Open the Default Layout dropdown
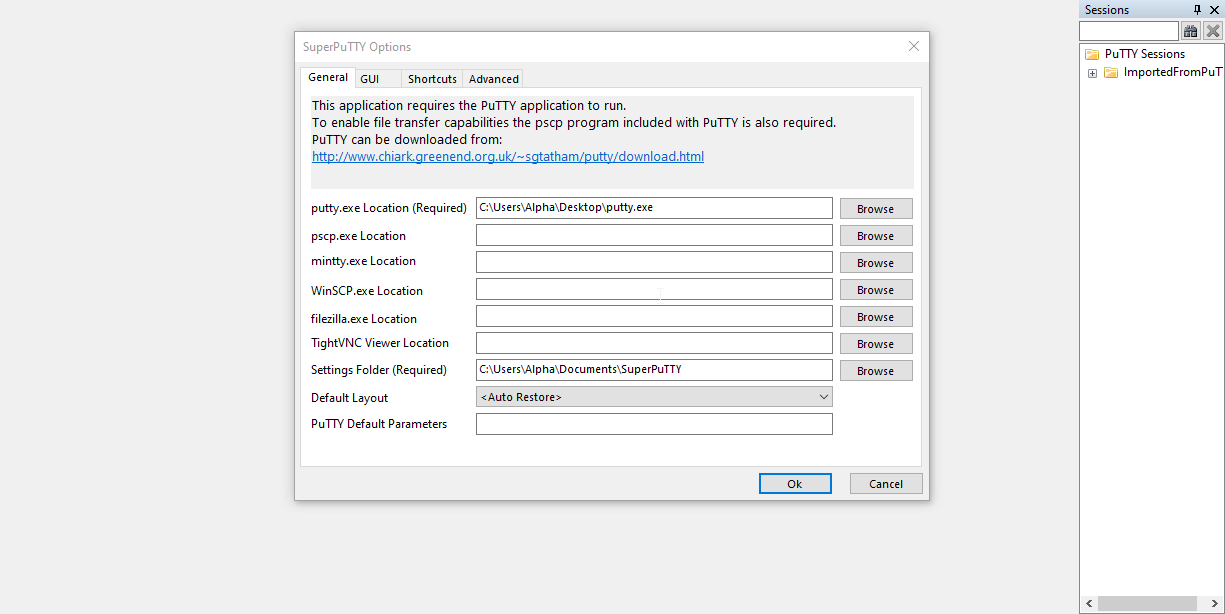Viewport: 1225px width, 614px height. [x=823, y=396]
